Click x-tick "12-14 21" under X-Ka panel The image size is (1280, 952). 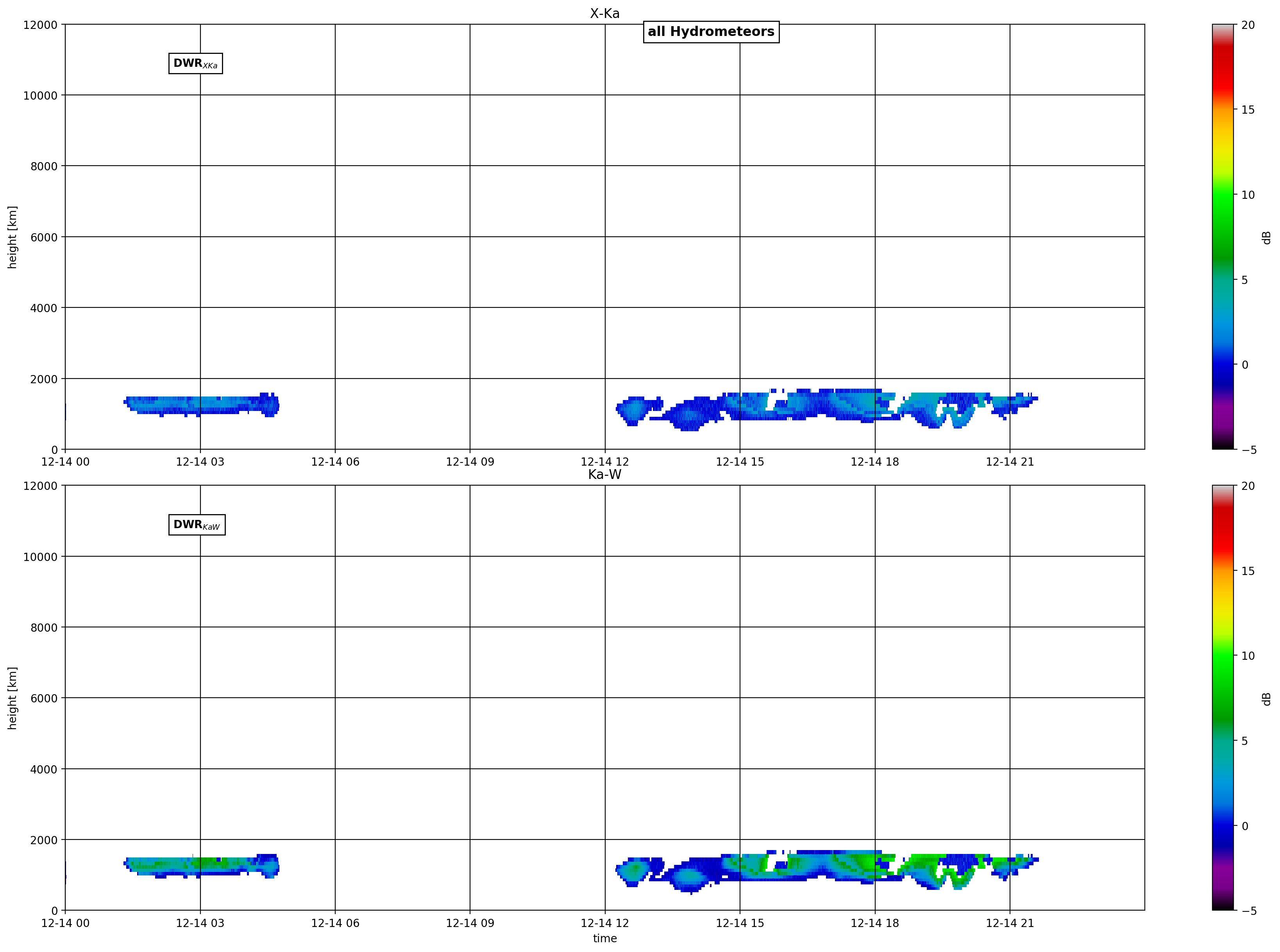(1010, 462)
